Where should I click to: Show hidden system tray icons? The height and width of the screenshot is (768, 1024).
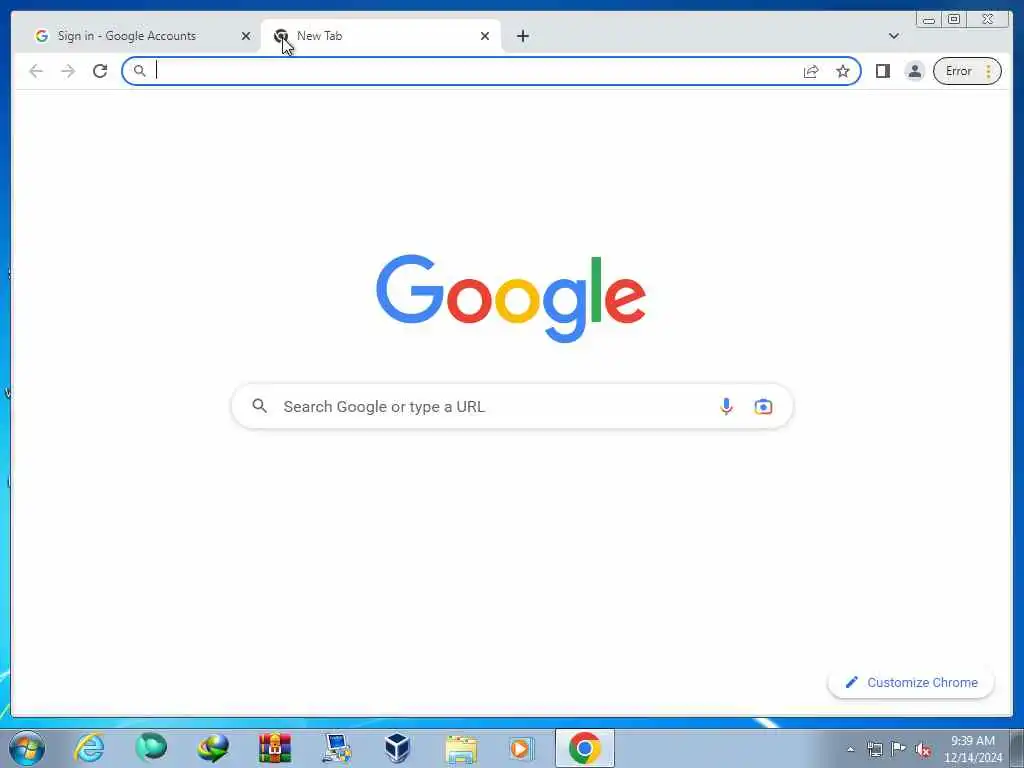coord(850,749)
